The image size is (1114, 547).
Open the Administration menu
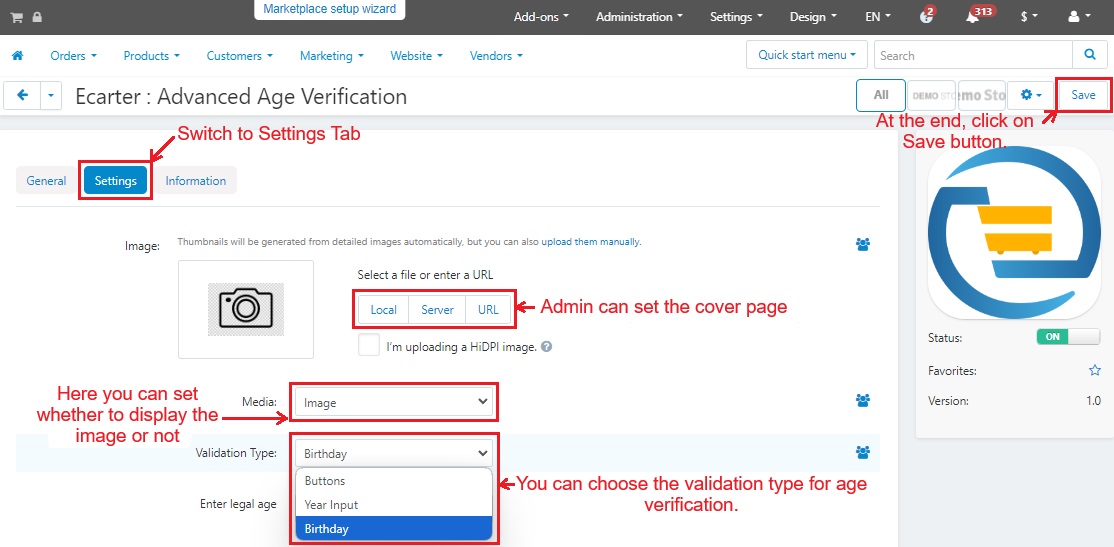coord(639,17)
